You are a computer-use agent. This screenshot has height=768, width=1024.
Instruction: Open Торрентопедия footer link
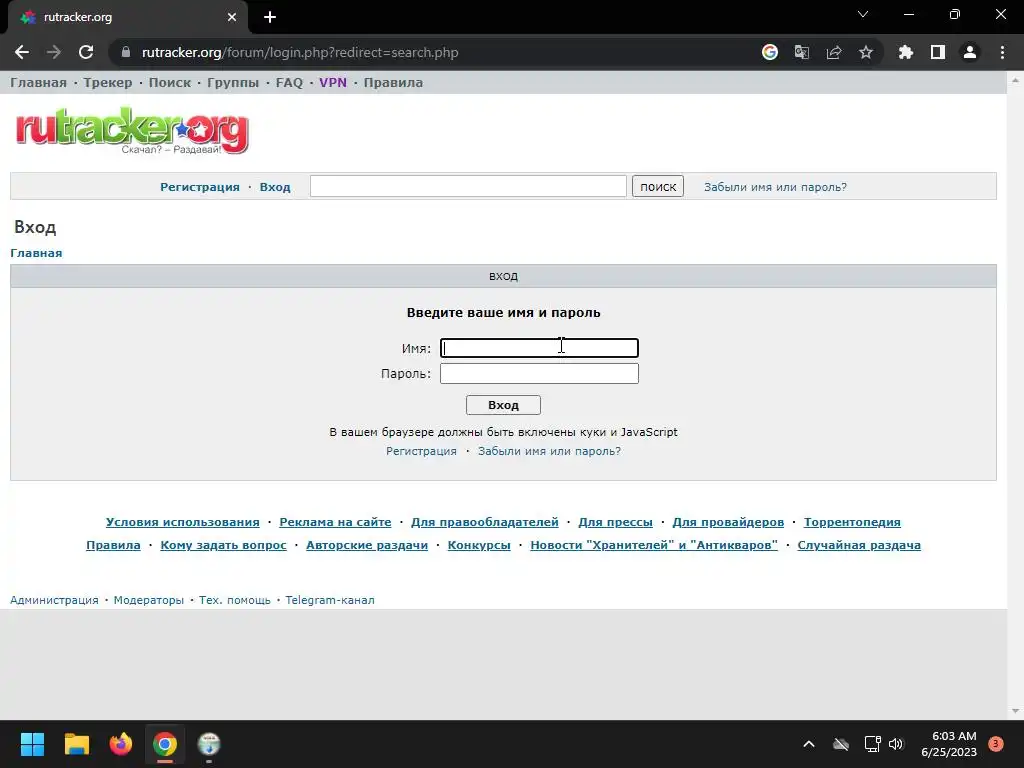(852, 522)
